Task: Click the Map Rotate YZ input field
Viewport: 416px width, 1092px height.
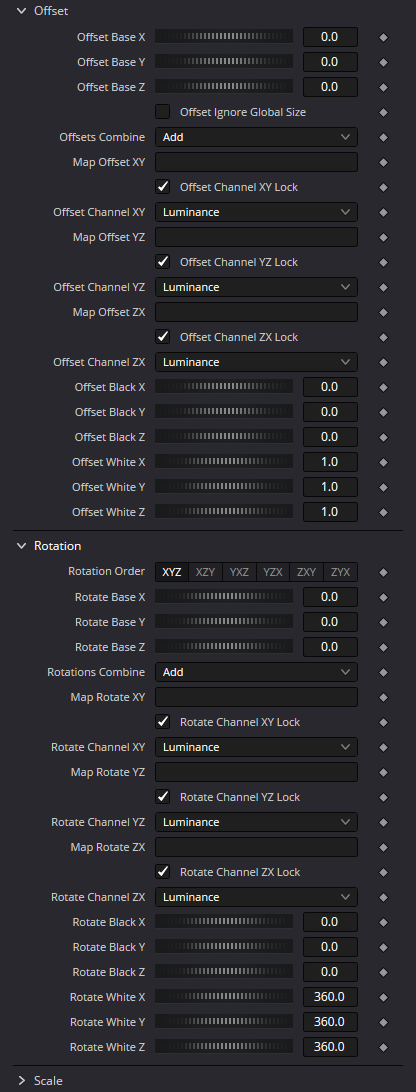Action: 256,772
